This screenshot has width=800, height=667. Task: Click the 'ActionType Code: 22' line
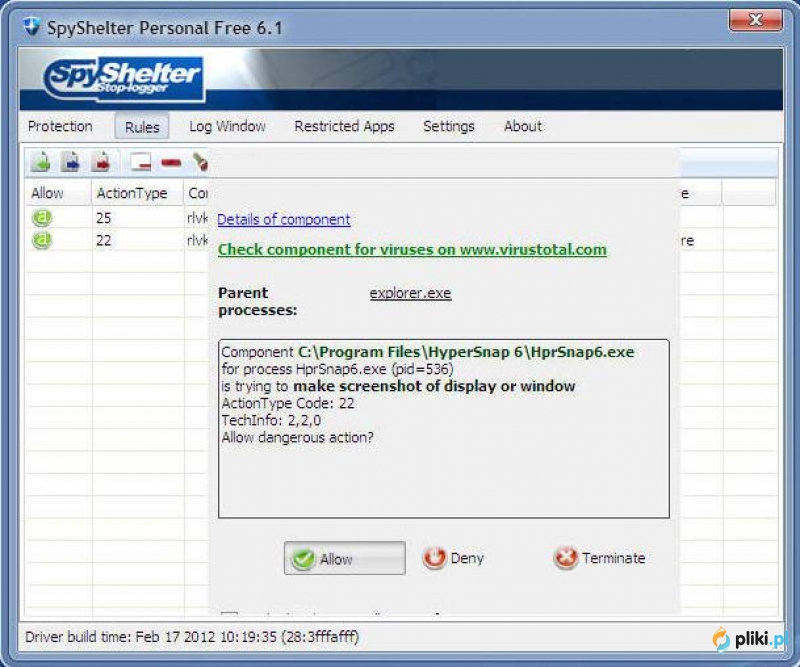pyautogui.click(x=288, y=403)
